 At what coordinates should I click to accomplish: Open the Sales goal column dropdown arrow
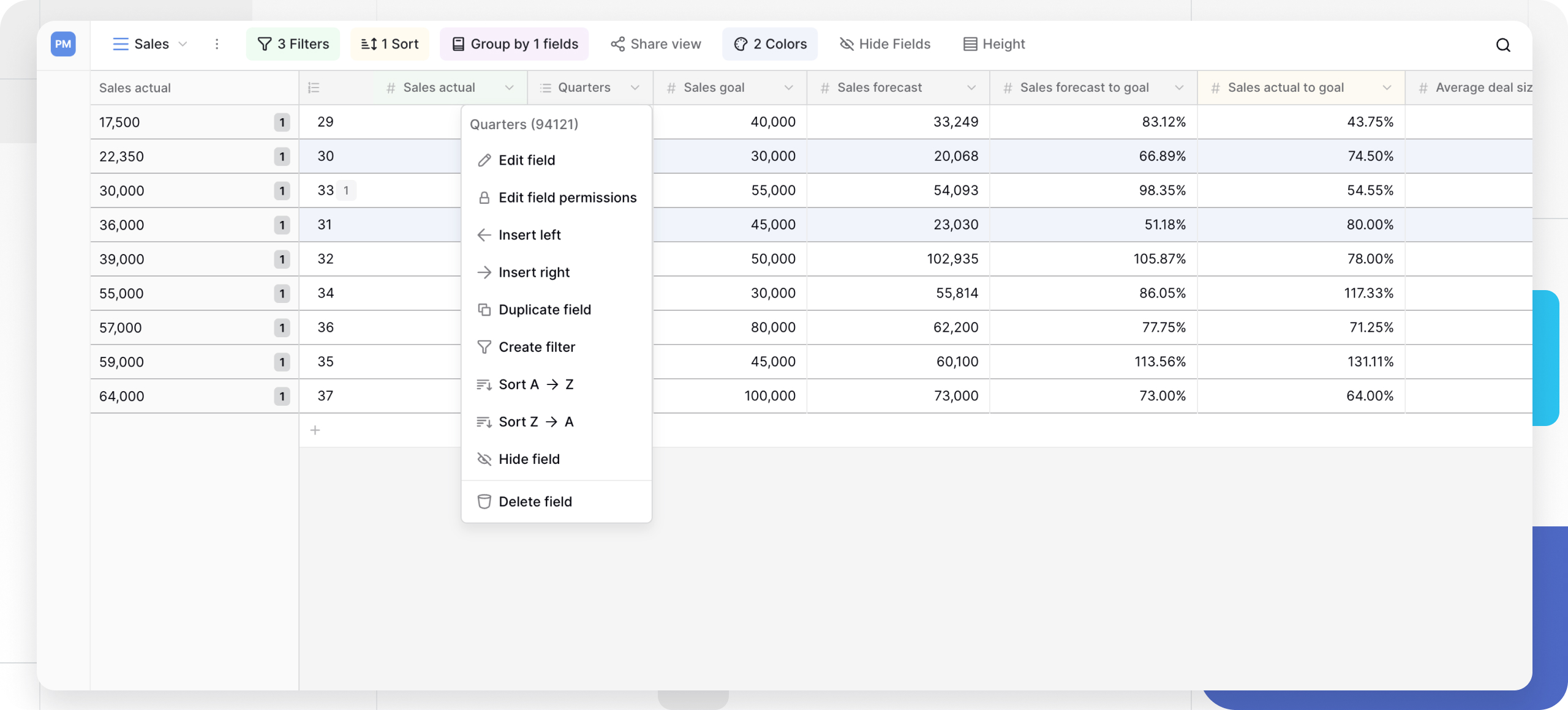click(788, 88)
